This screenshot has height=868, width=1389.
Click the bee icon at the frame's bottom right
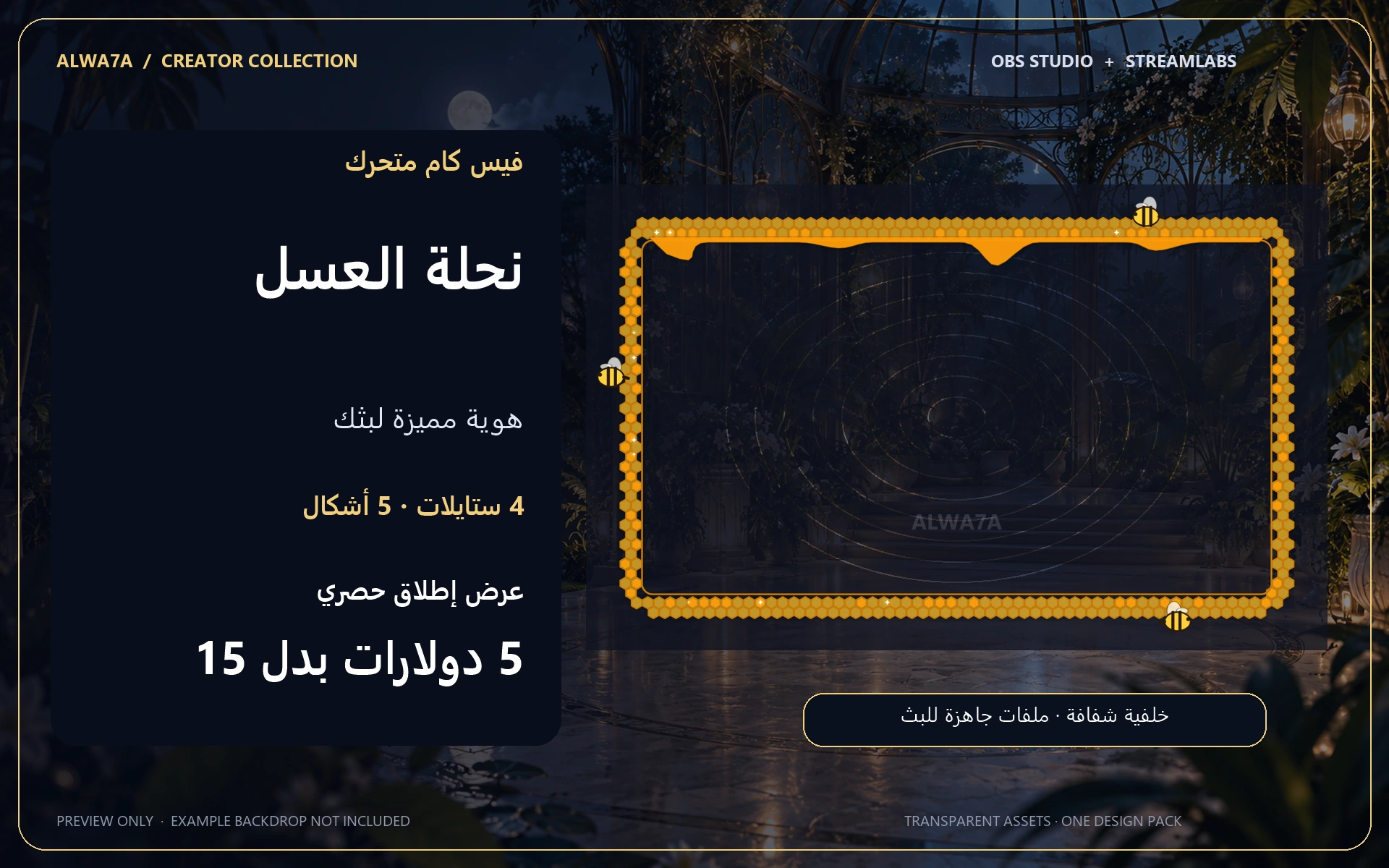click(x=1177, y=616)
